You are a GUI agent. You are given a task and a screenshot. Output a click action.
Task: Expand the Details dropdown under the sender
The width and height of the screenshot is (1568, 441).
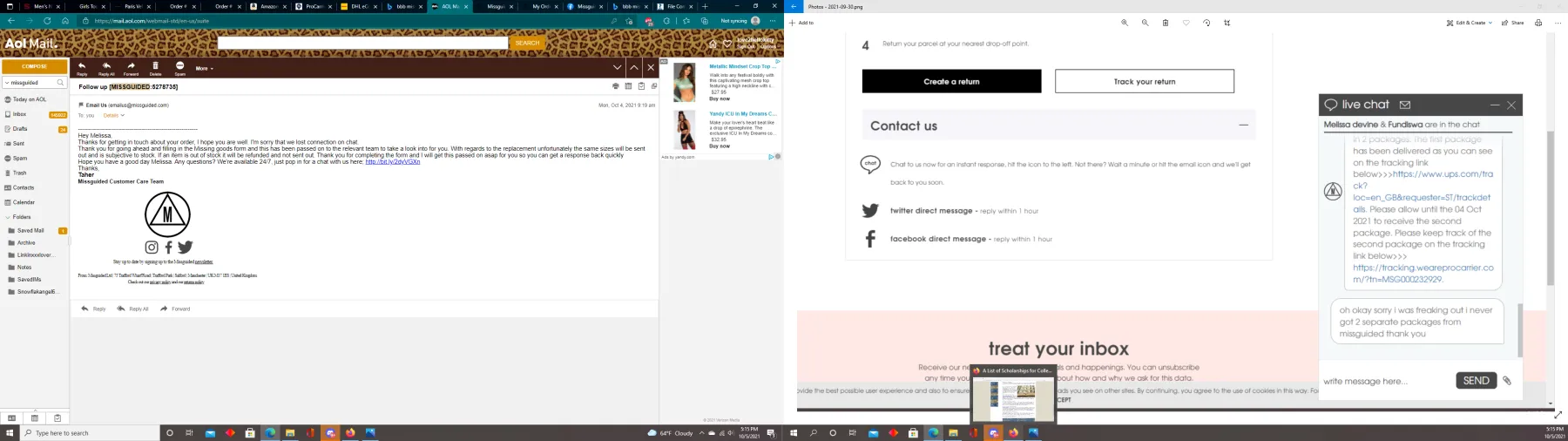click(113, 115)
